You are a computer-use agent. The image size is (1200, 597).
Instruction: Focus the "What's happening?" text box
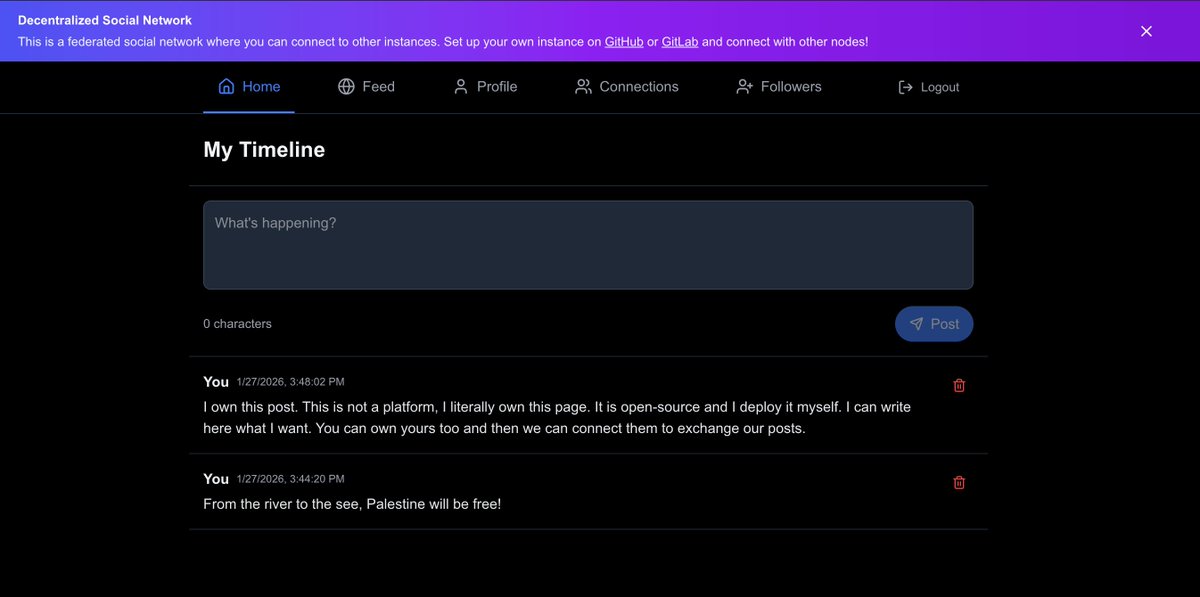tap(588, 245)
